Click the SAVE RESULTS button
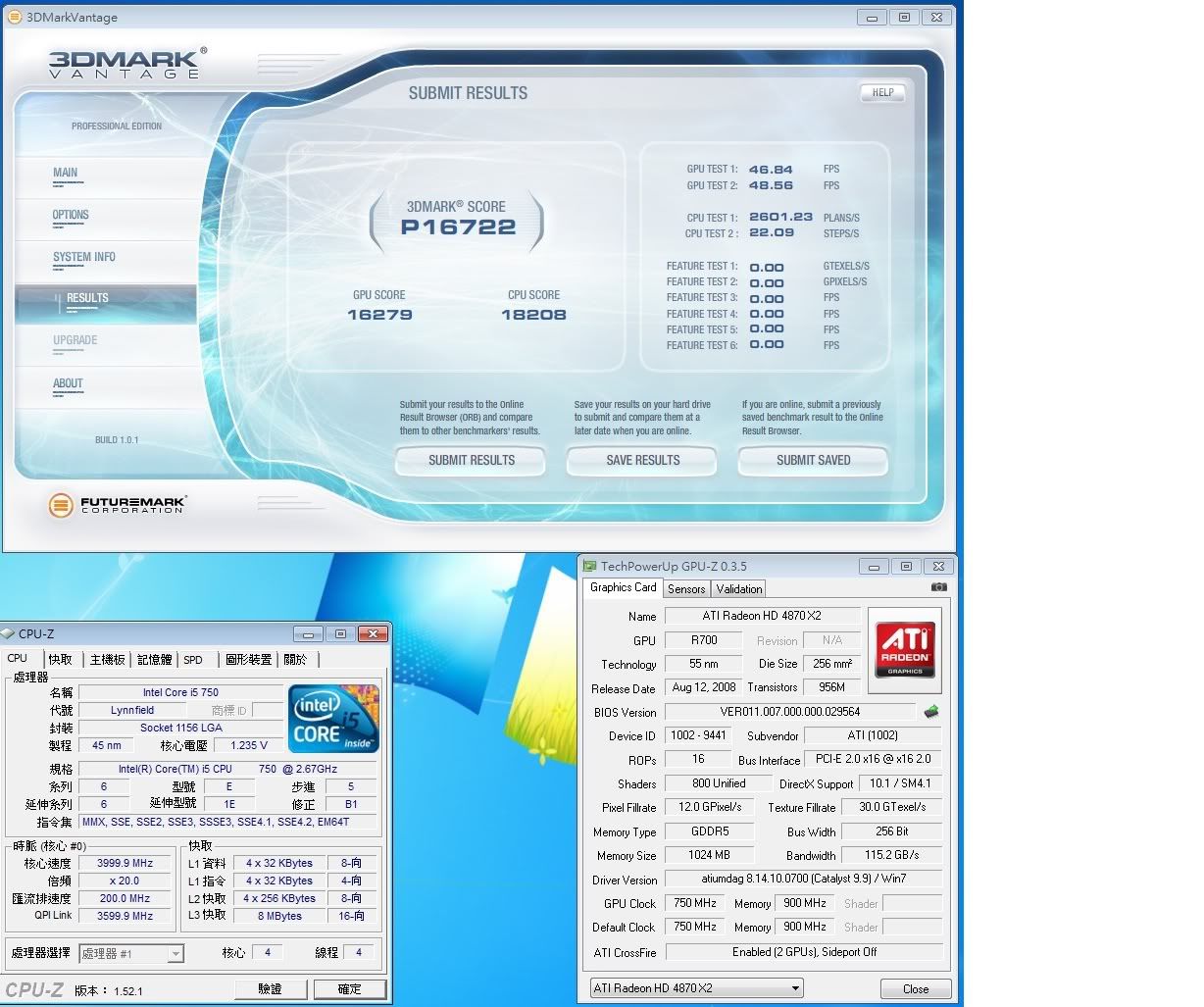The image size is (1204, 1007). click(642, 460)
